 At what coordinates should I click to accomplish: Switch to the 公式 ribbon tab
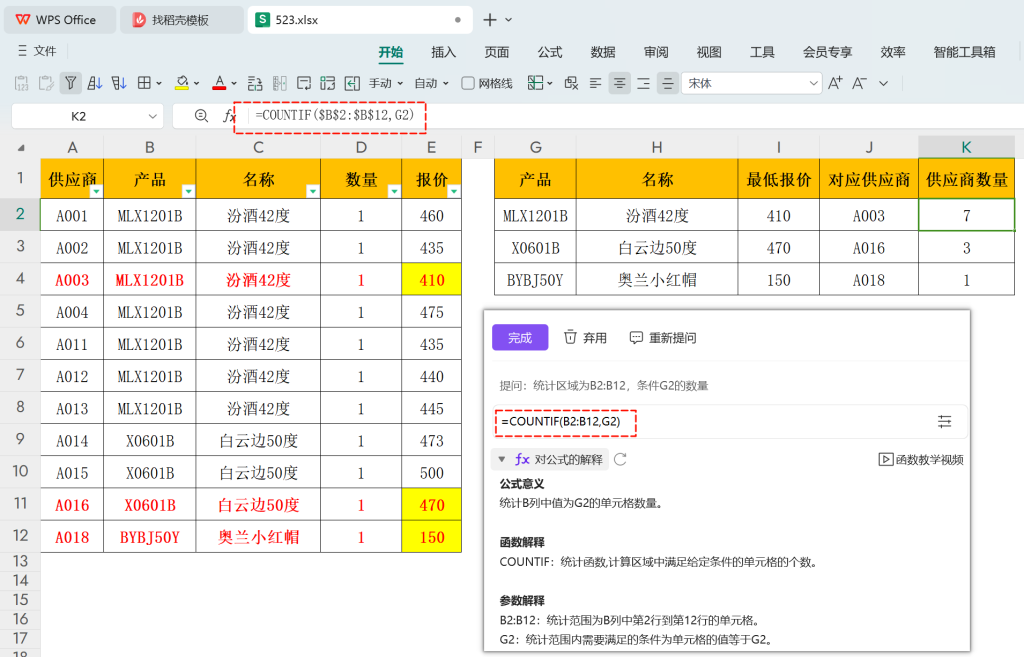click(x=550, y=52)
